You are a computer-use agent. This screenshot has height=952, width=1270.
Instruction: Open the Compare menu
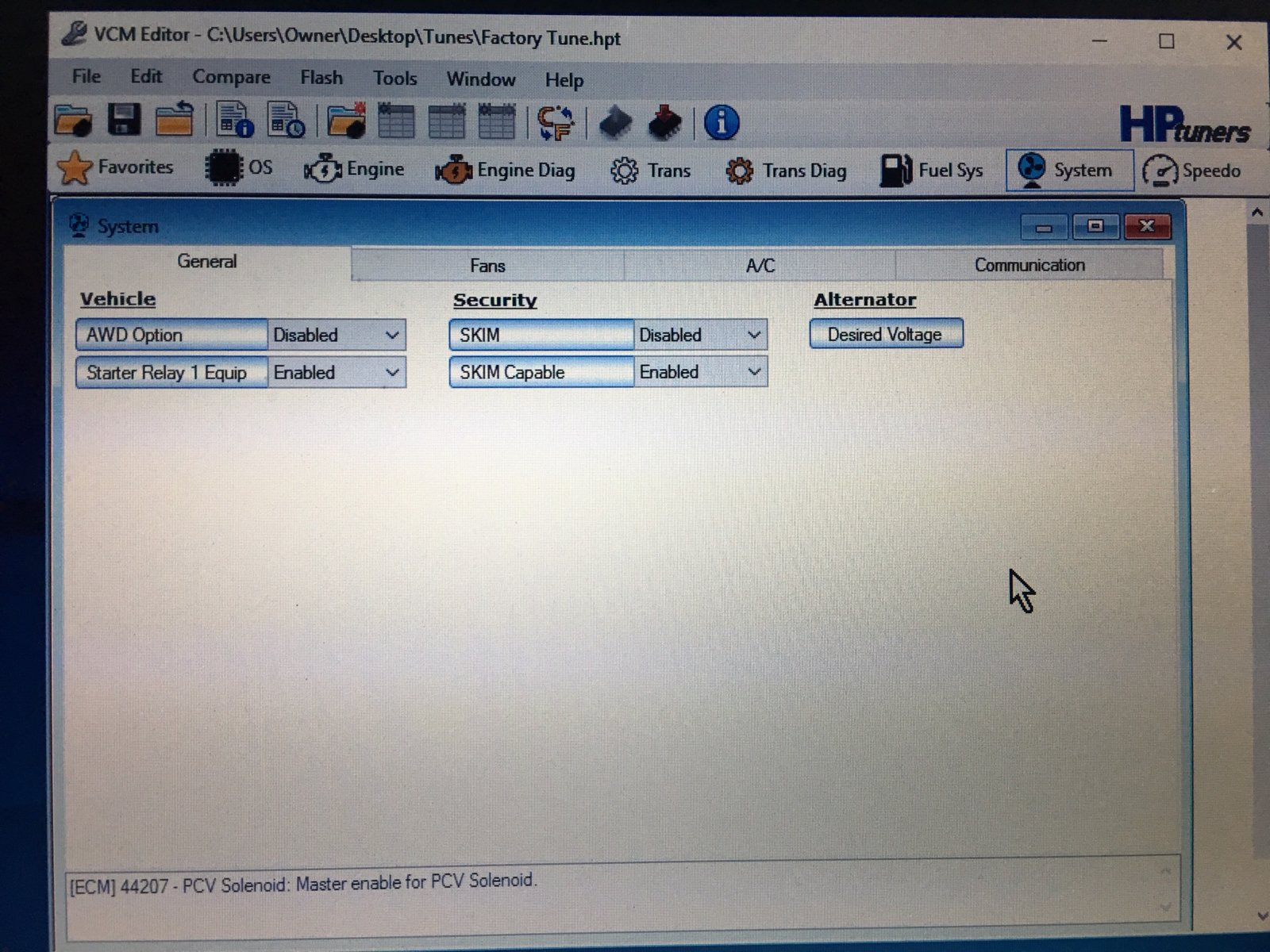point(231,77)
